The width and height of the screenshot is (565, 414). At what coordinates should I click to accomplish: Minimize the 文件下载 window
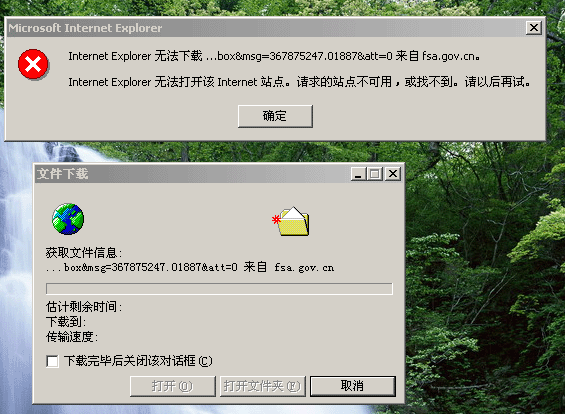click(358, 174)
